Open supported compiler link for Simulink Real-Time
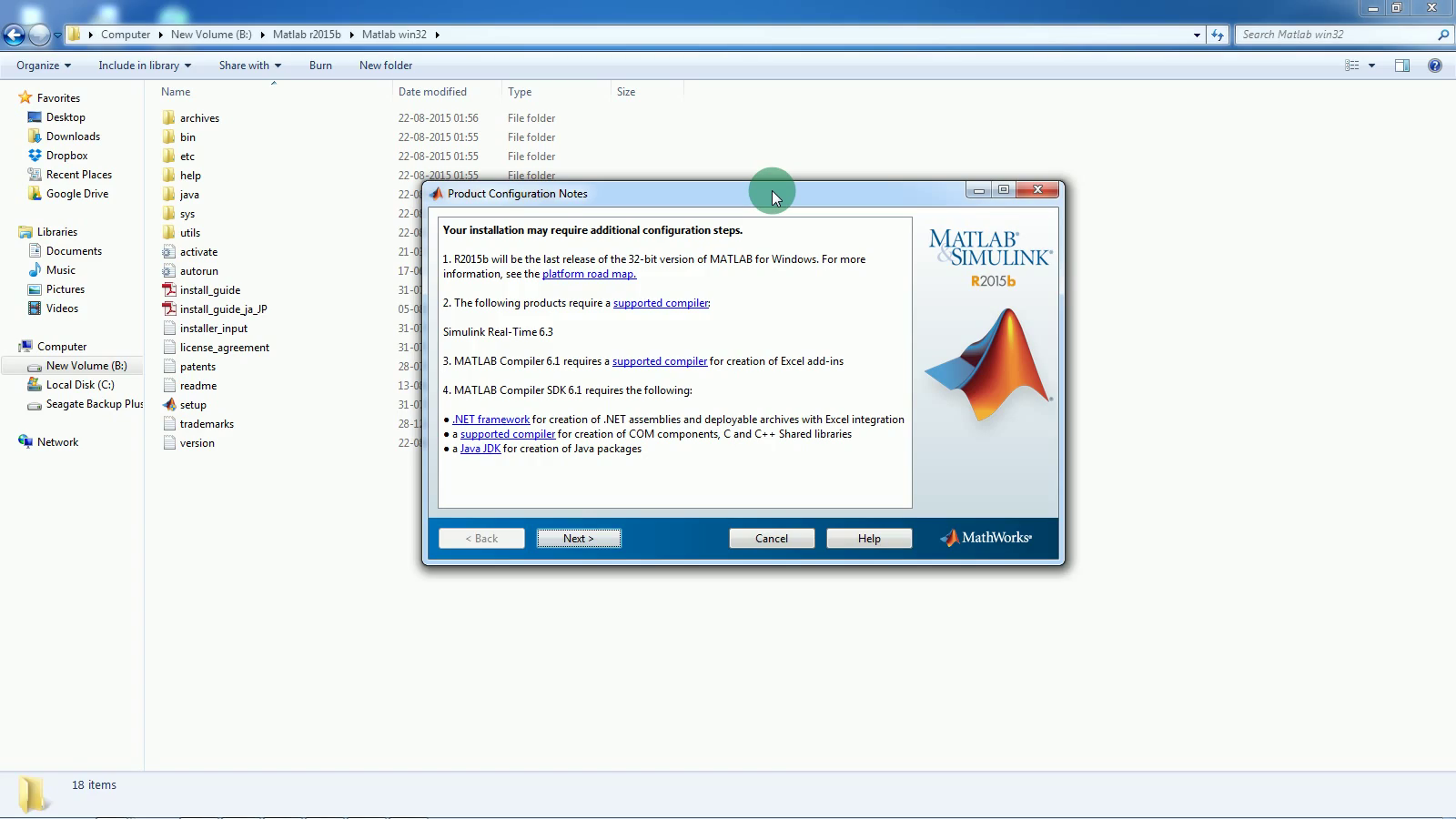The height and width of the screenshot is (819, 1456). coord(661,303)
